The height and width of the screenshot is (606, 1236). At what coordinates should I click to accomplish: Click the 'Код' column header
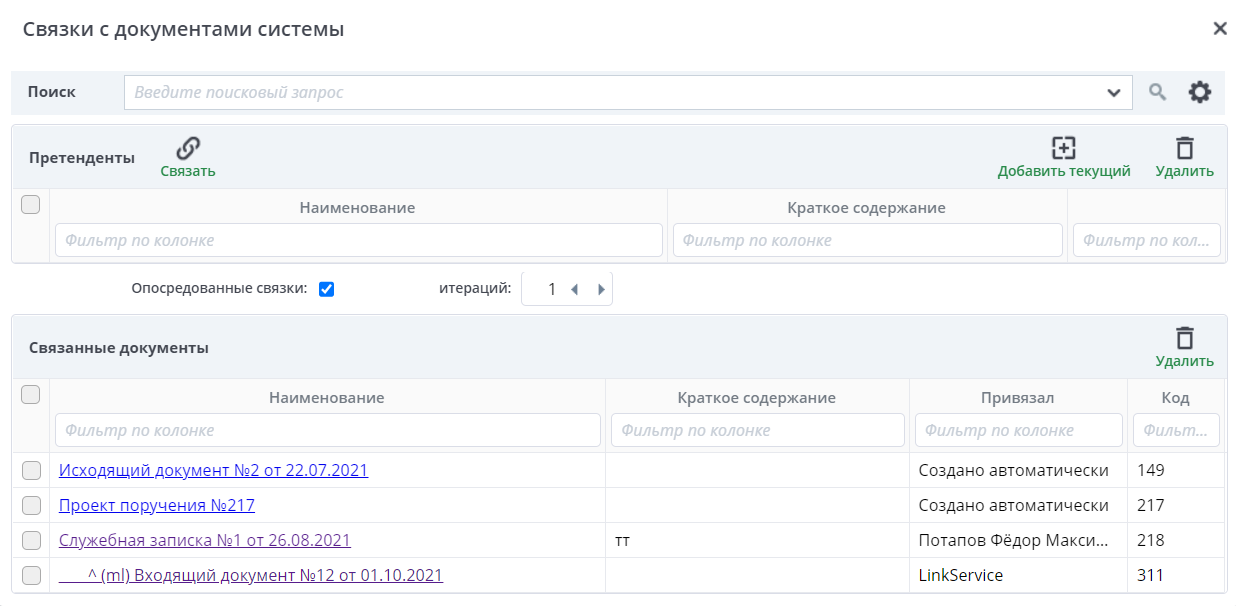point(1175,397)
